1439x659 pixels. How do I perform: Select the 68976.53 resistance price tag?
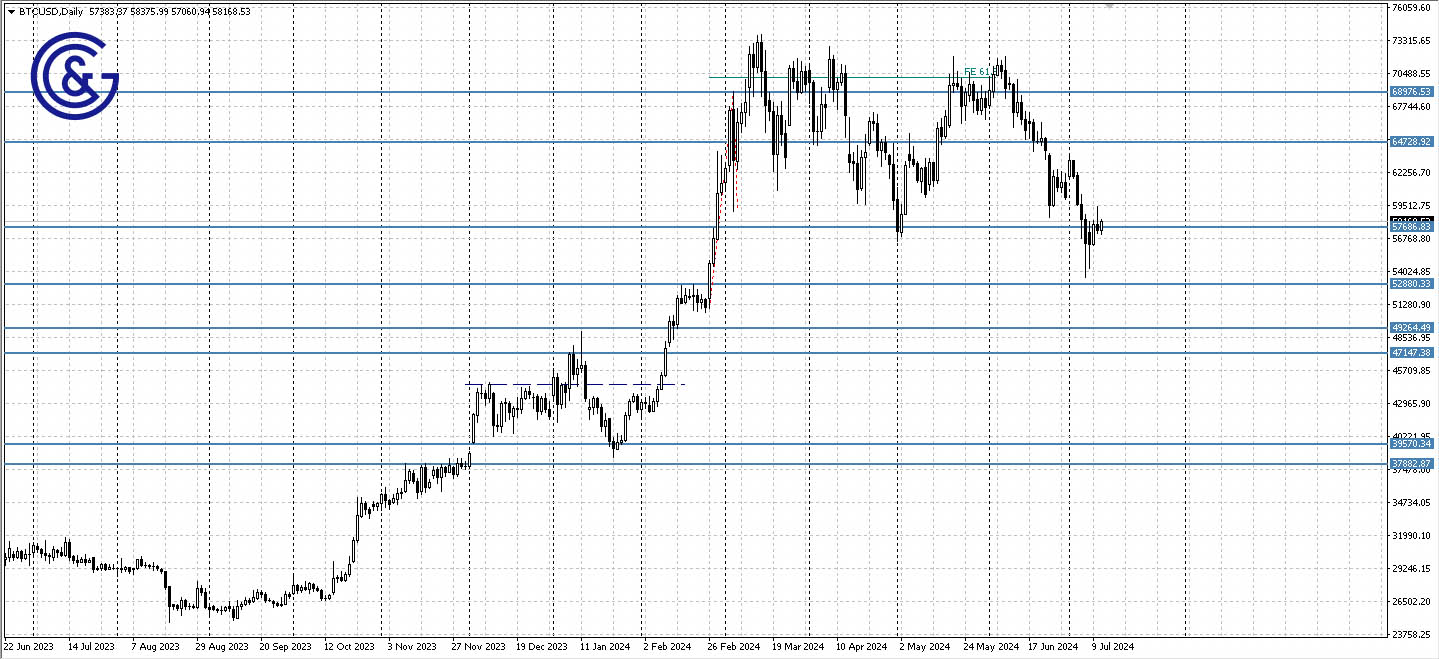1413,91
